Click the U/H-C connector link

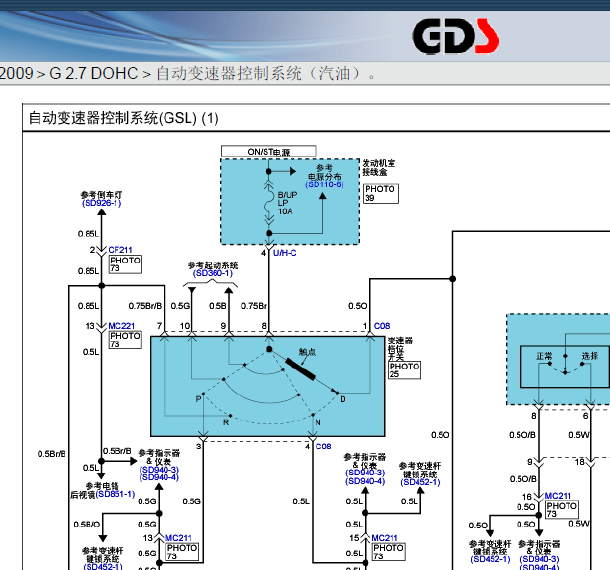(x=284, y=253)
